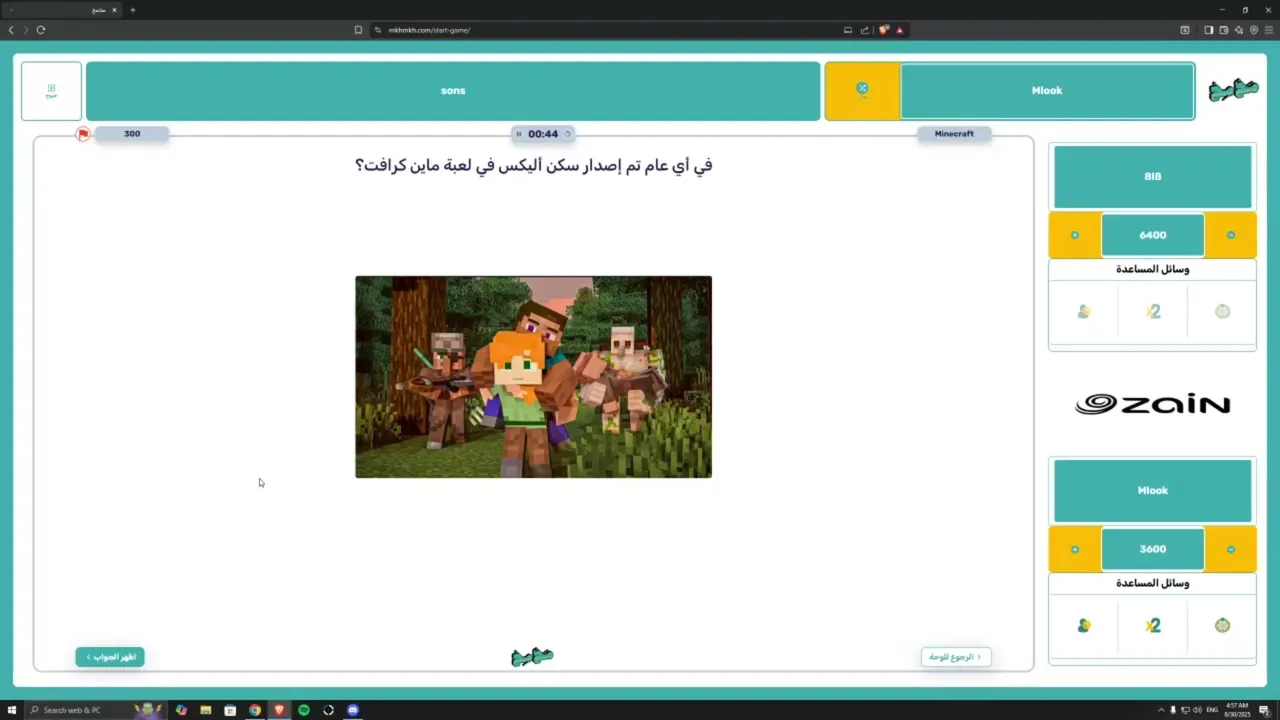Image resolution: width=1280 pixels, height=720 pixels.
Task: Click the Zain sponsor logo
Action: point(1152,404)
